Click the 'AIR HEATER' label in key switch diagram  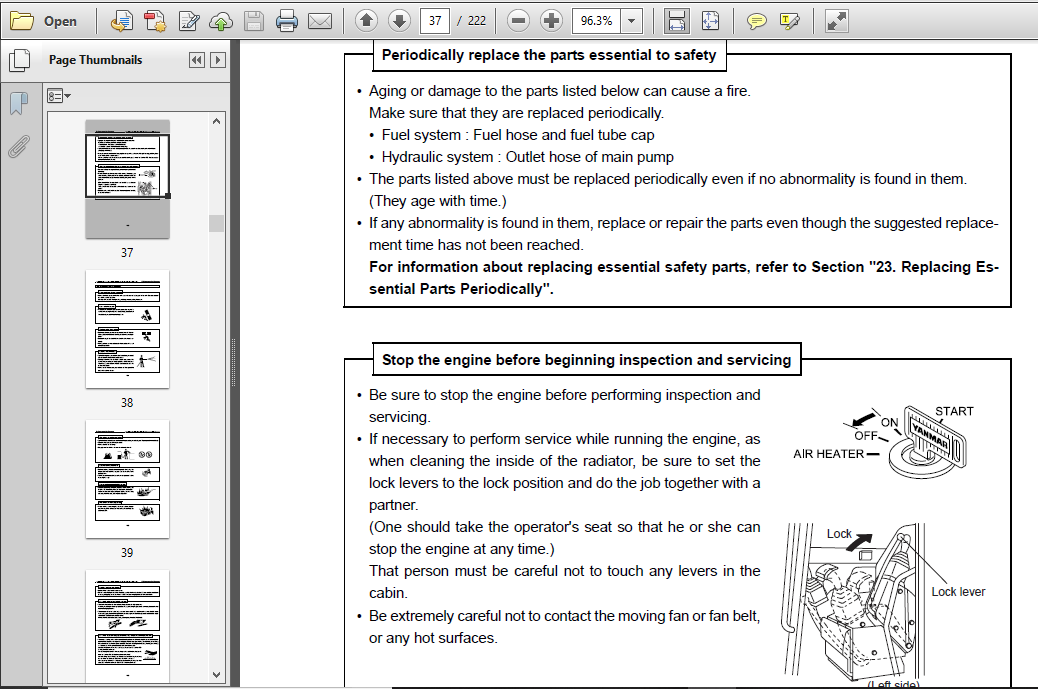(829, 454)
